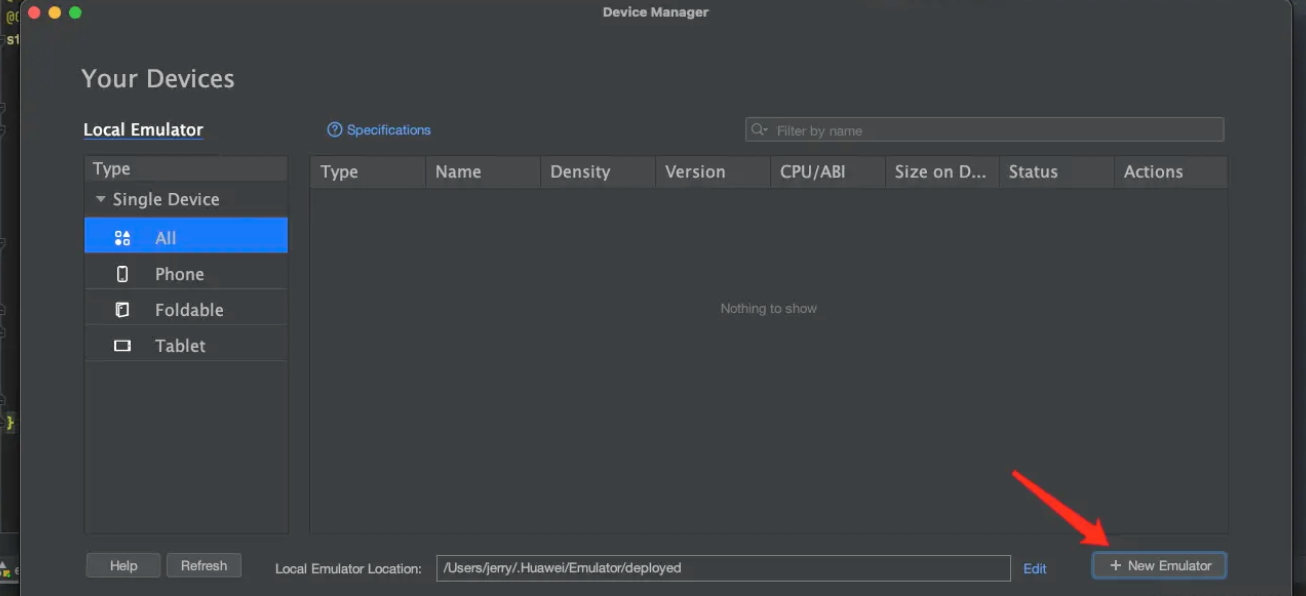The height and width of the screenshot is (596, 1306).
Task: Click the All devices grid icon
Action: (123, 238)
